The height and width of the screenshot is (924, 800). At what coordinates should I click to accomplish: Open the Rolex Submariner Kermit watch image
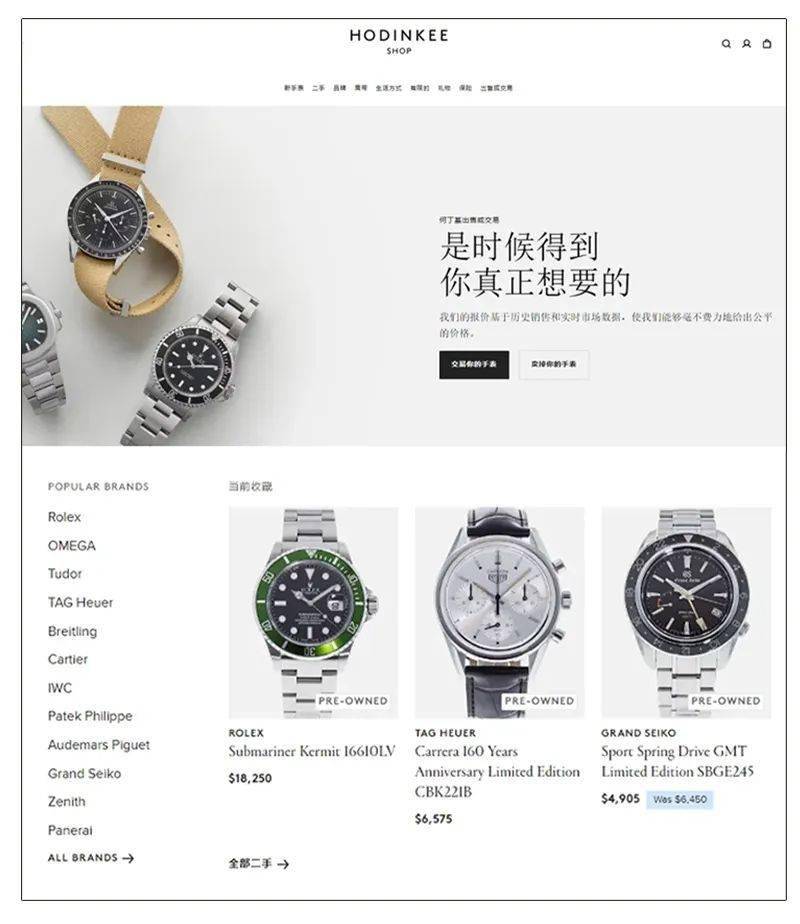click(313, 612)
